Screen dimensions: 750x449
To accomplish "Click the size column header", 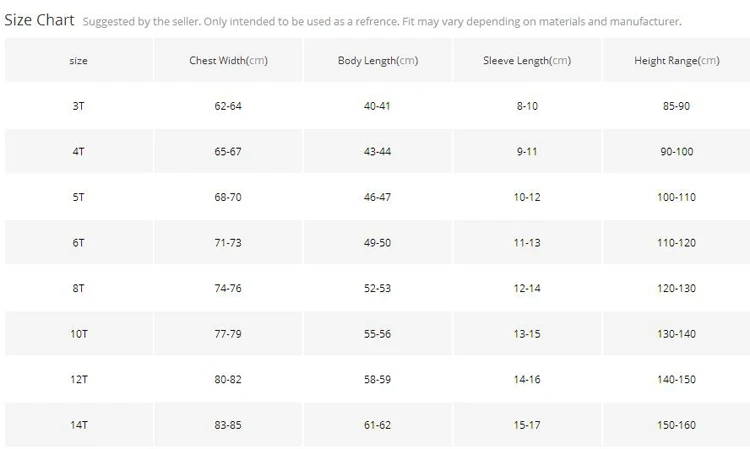I will 78,60.
